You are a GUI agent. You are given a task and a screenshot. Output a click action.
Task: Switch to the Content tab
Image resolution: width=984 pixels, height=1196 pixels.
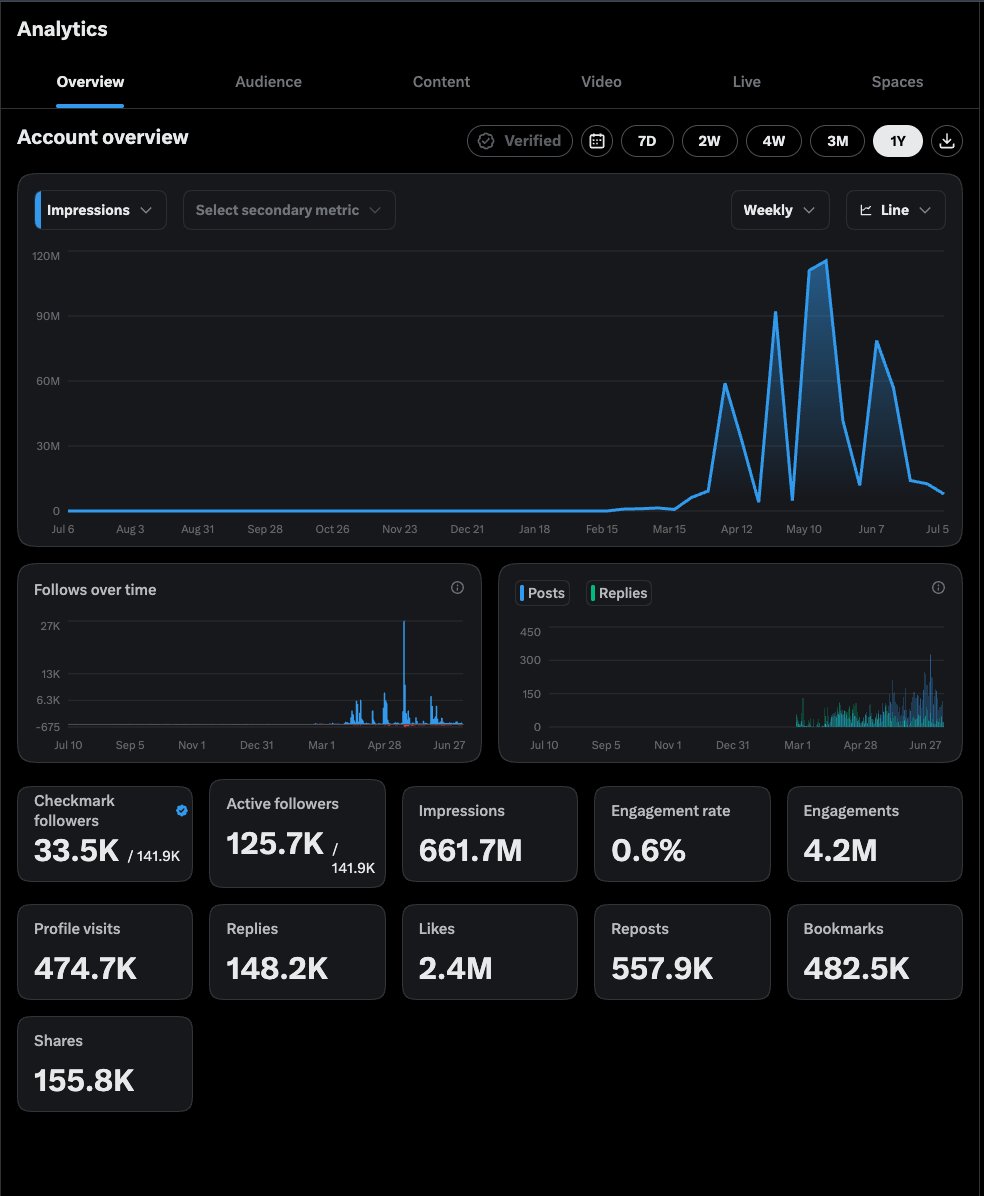tap(441, 82)
